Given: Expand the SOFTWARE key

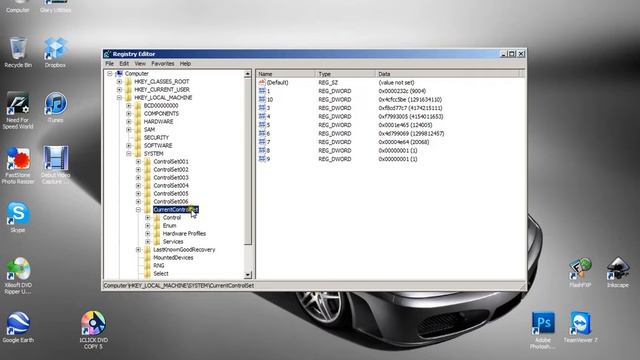Looking at the screenshot, I should [x=129, y=146].
